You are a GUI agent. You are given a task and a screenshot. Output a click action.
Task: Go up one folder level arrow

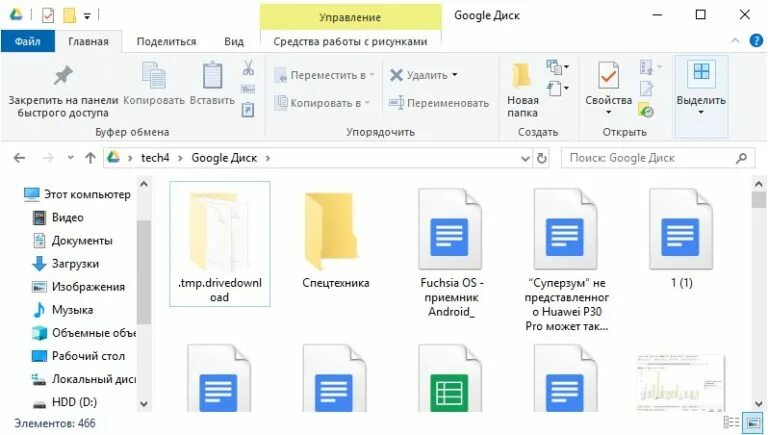point(90,158)
